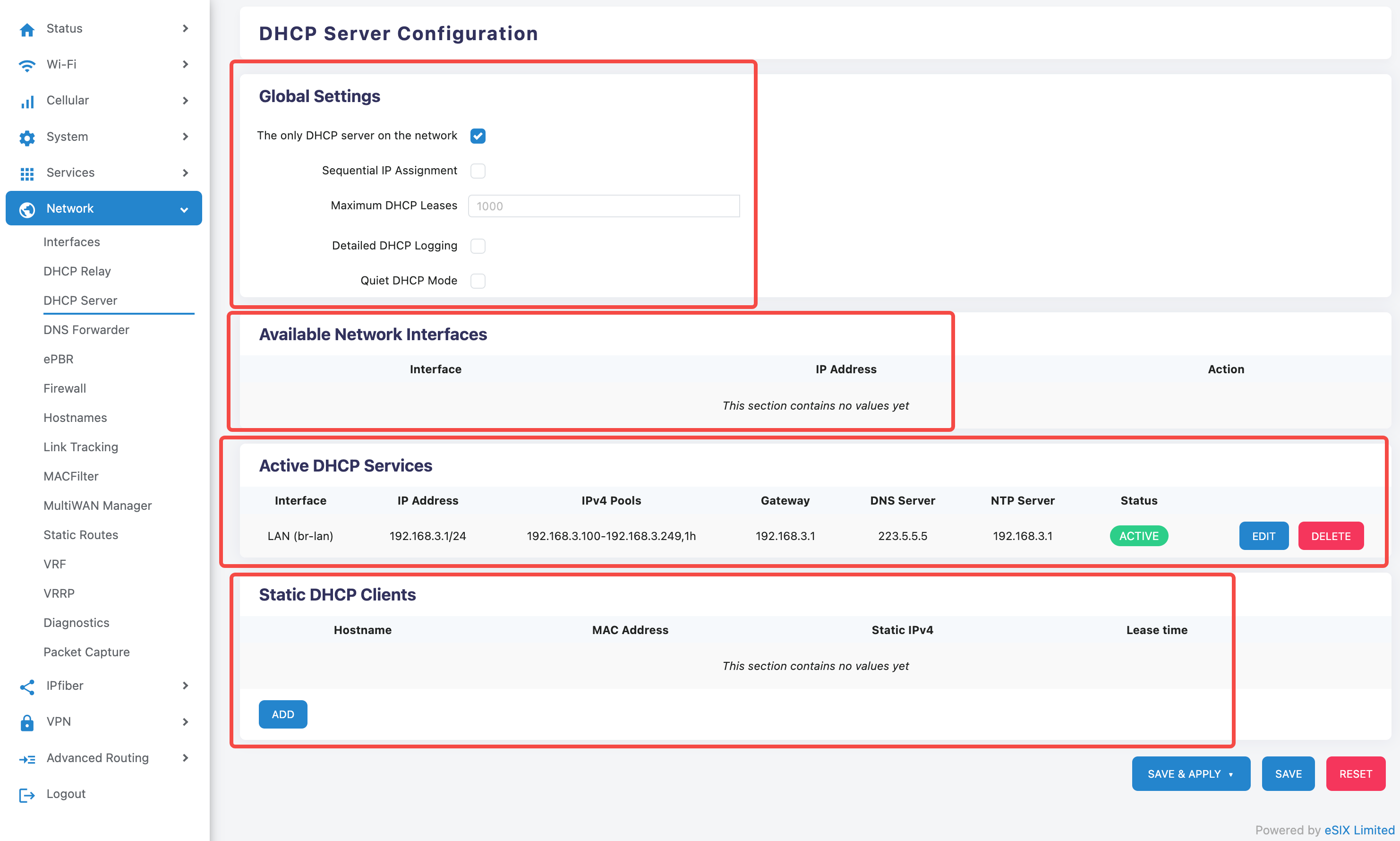Click the Wi-Fi signal icon
Image resolution: width=1400 pixels, height=841 pixels.
tap(26, 65)
